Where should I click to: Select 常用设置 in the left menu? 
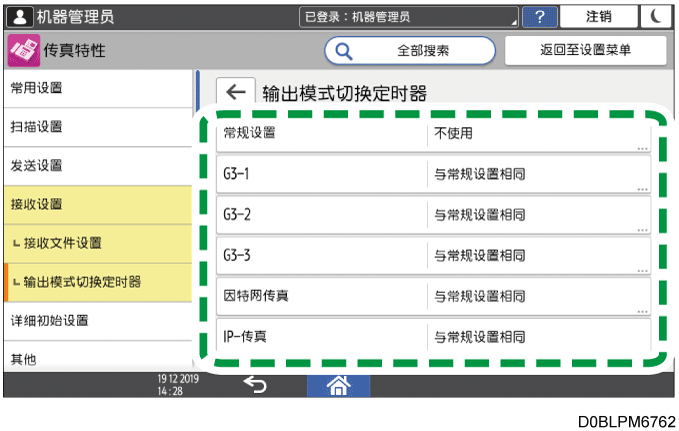[x=96, y=88]
